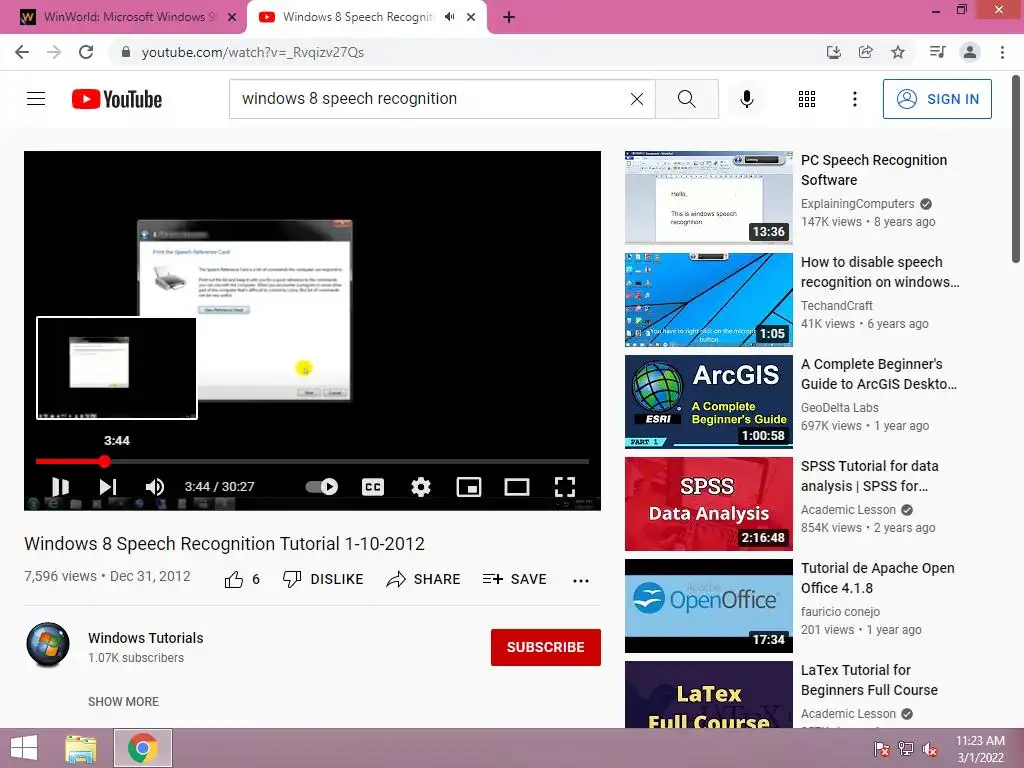1024x768 pixels.
Task: Open Action Center flag tray icon
Action: [881, 749]
